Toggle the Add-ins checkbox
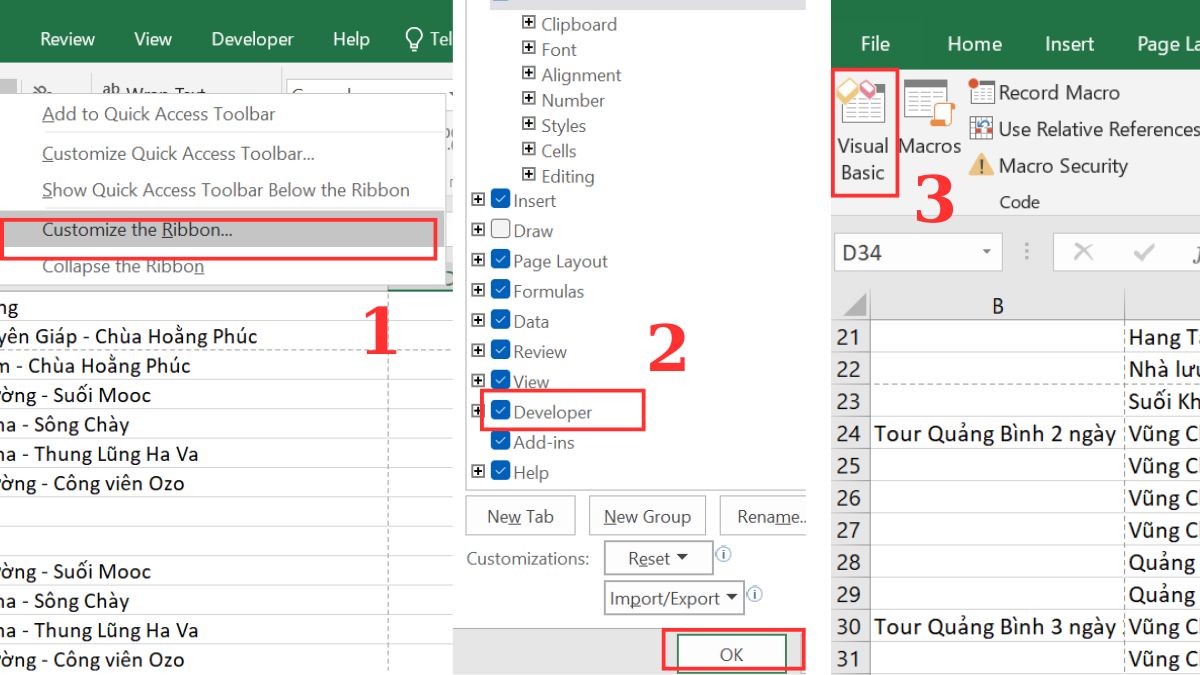The width and height of the screenshot is (1200, 675). tap(501, 441)
